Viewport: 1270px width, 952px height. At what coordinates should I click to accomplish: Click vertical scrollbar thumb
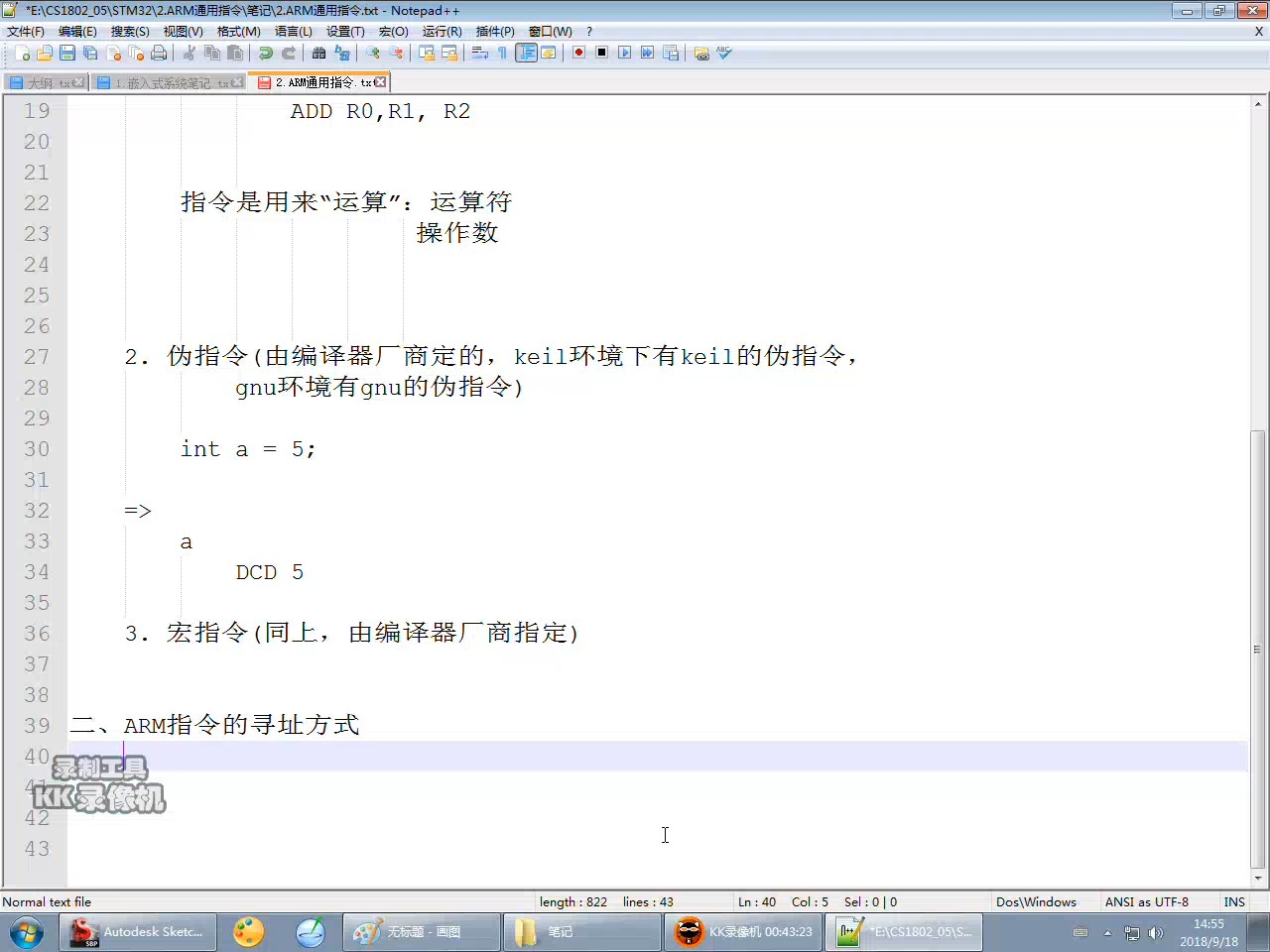(1258, 648)
